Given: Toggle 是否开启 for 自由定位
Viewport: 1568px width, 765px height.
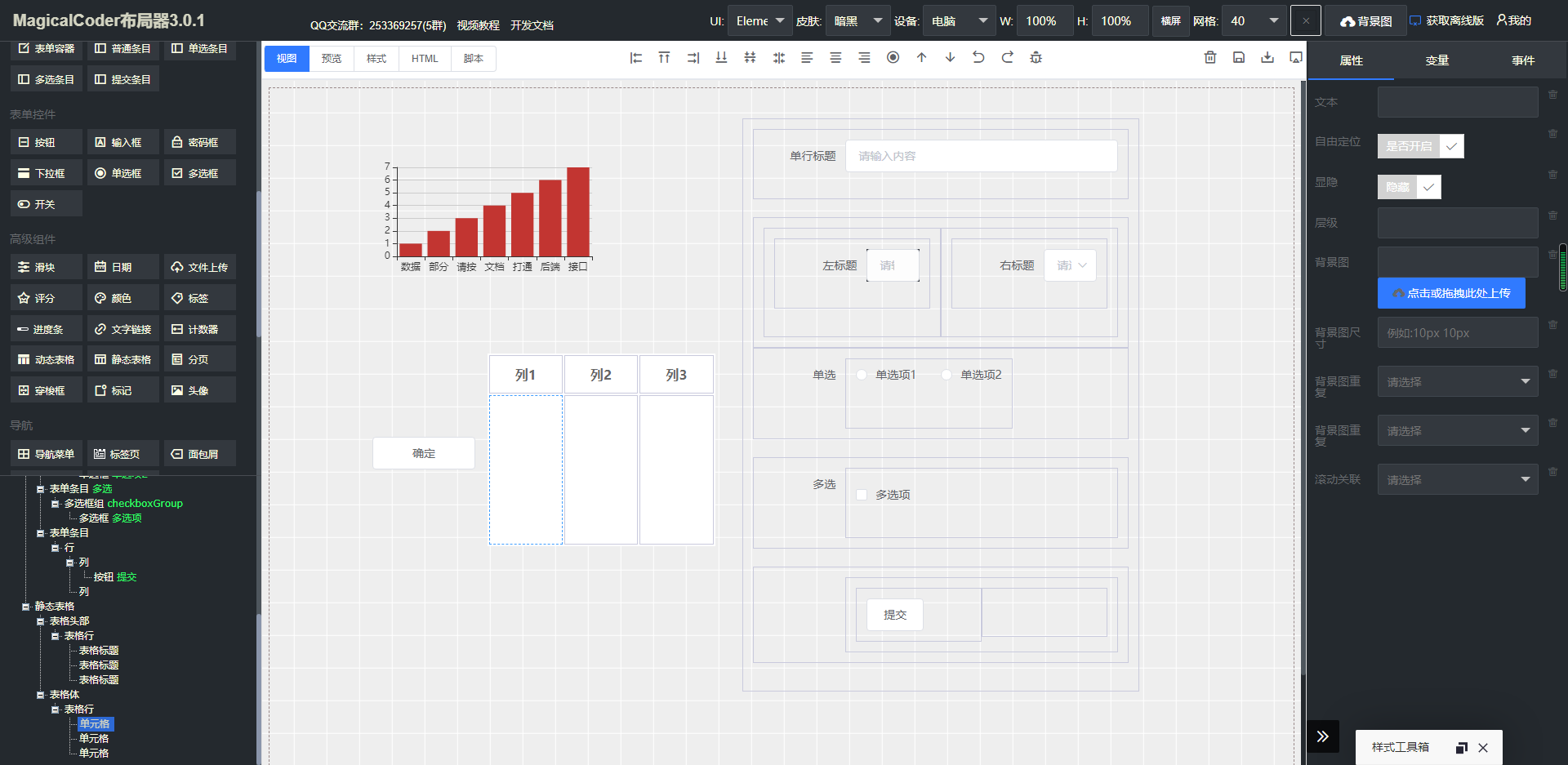Looking at the screenshot, I should [x=1420, y=146].
